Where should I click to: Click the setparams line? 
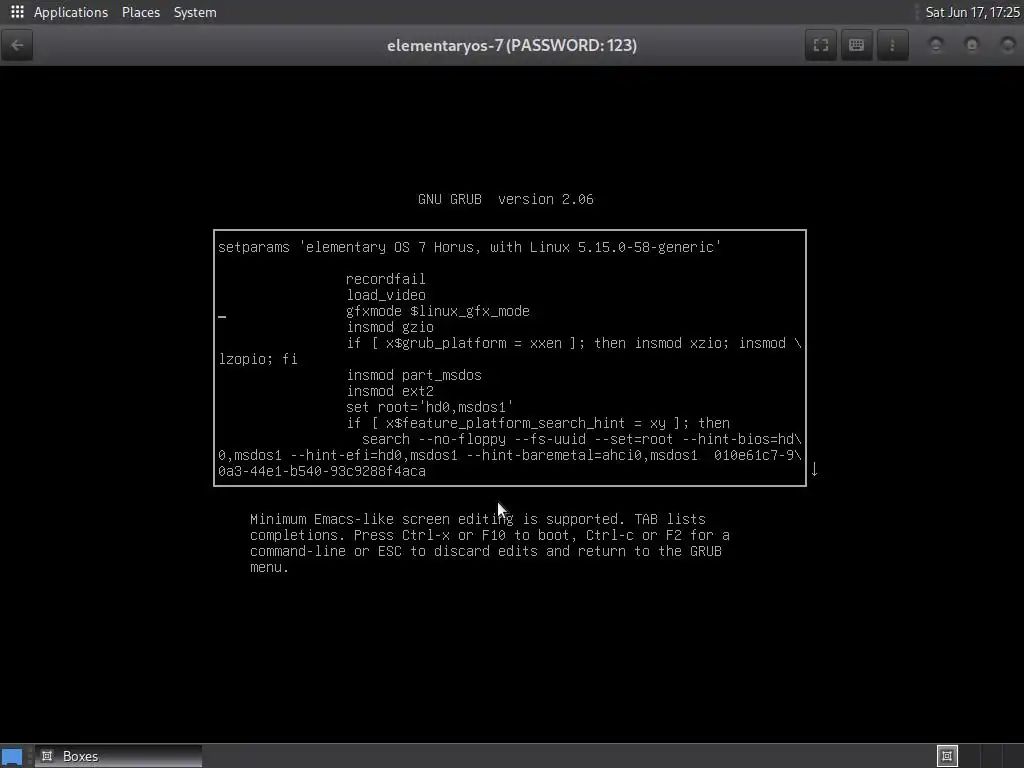click(x=470, y=247)
